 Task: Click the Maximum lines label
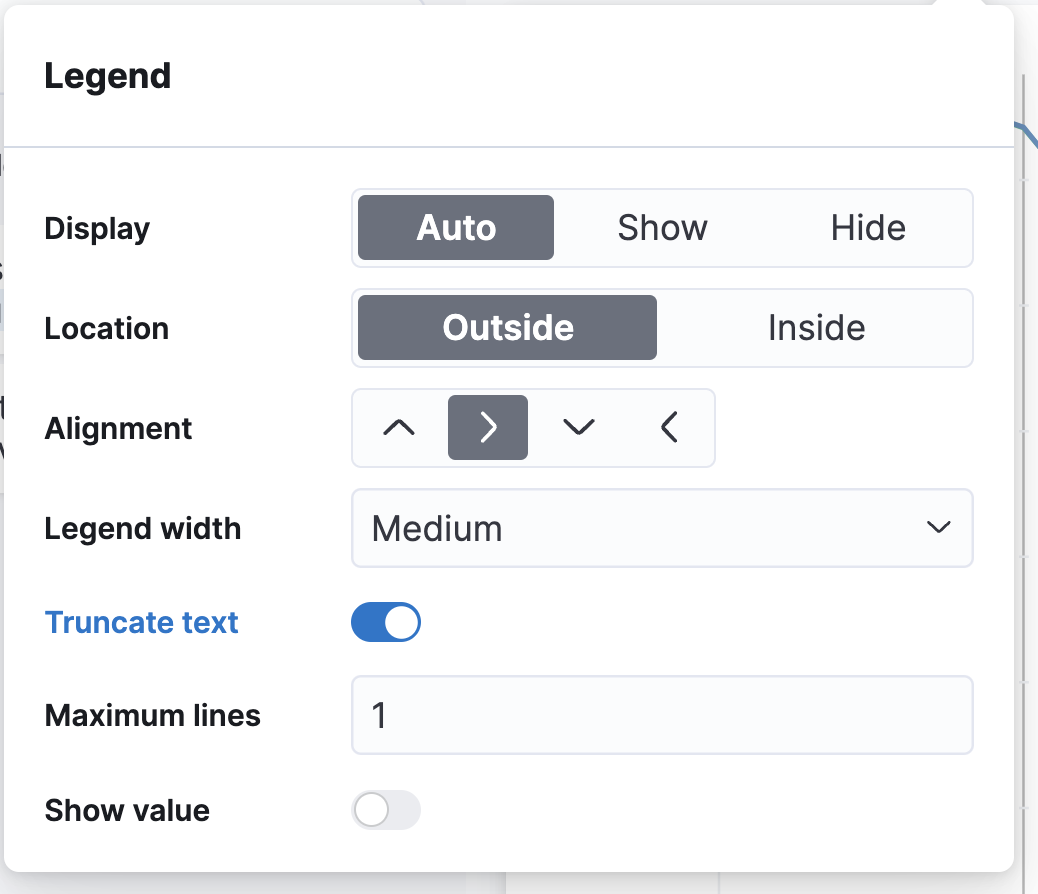click(153, 716)
